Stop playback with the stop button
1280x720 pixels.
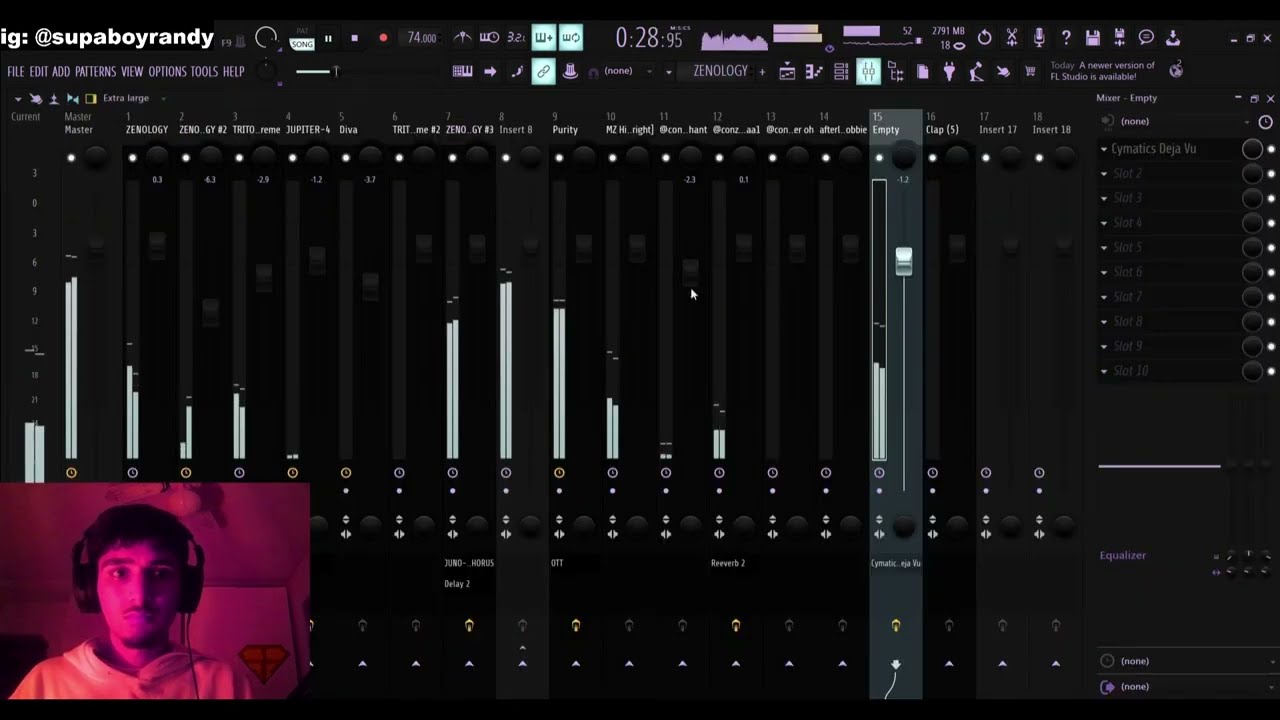[x=354, y=38]
